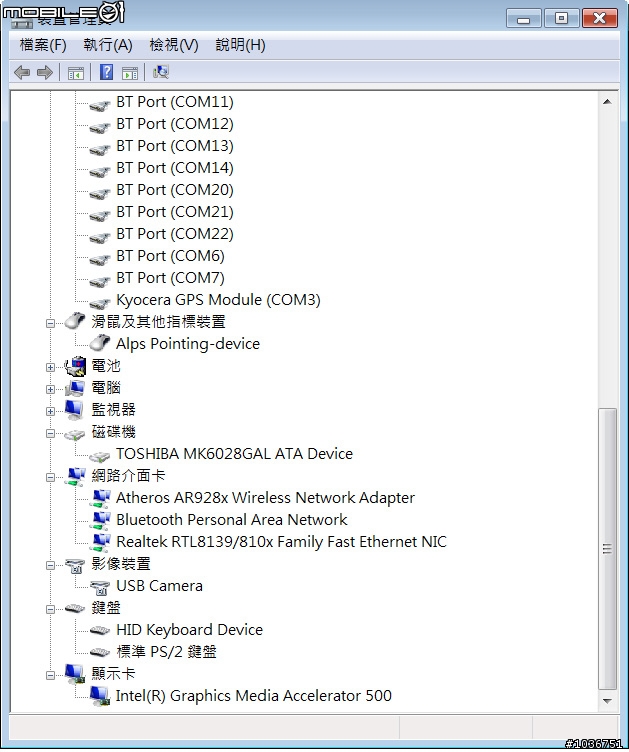Click the USB Camera device icon
The image size is (629, 752).
click(100, 587)
